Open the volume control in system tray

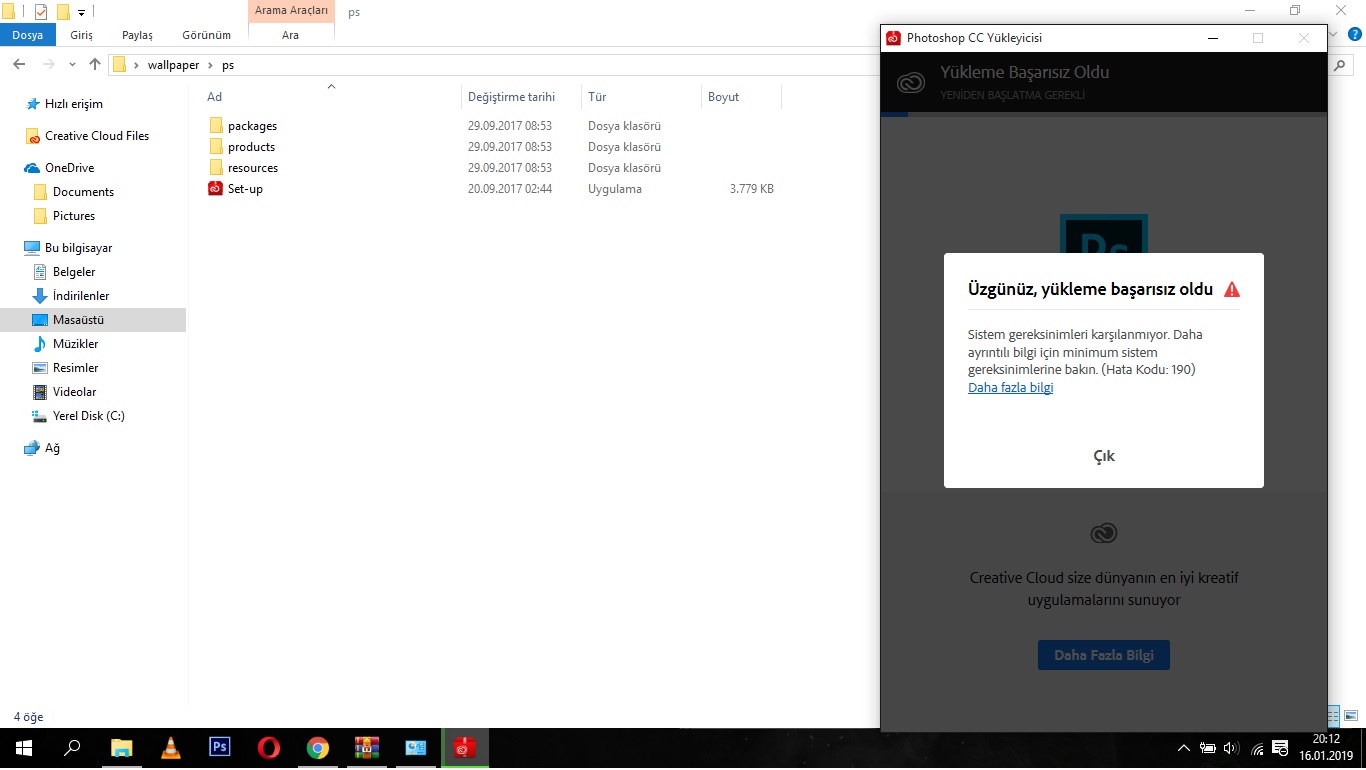[1231, 748]
